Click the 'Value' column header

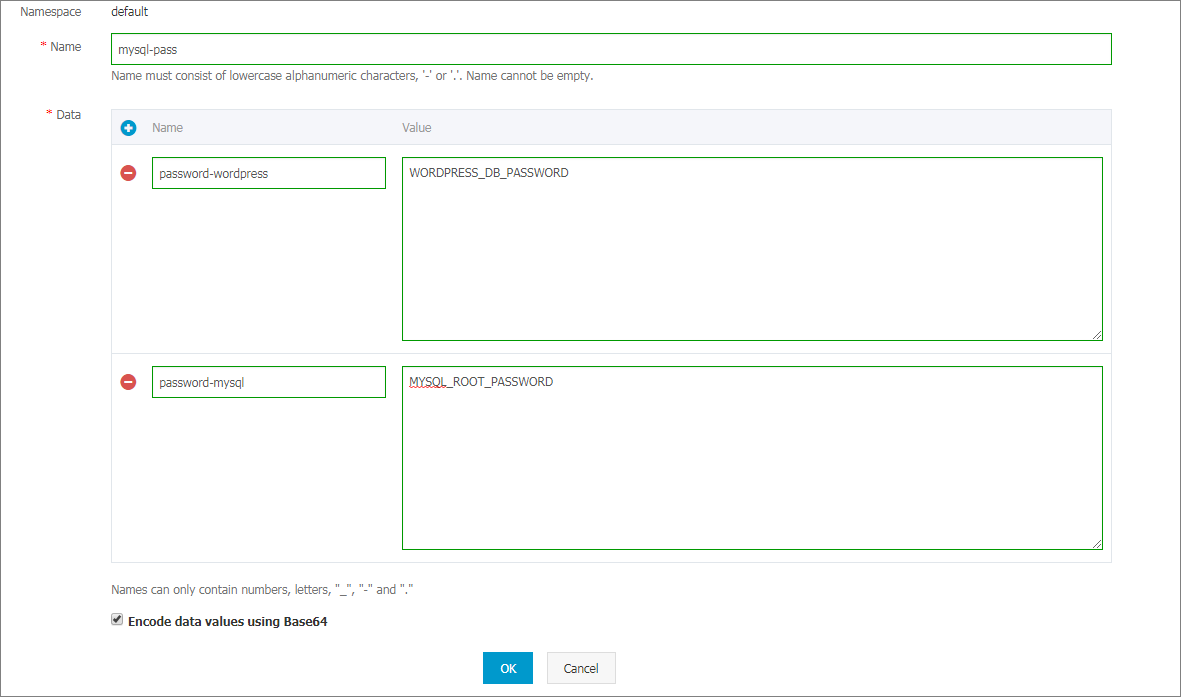(x=417, y=127)
